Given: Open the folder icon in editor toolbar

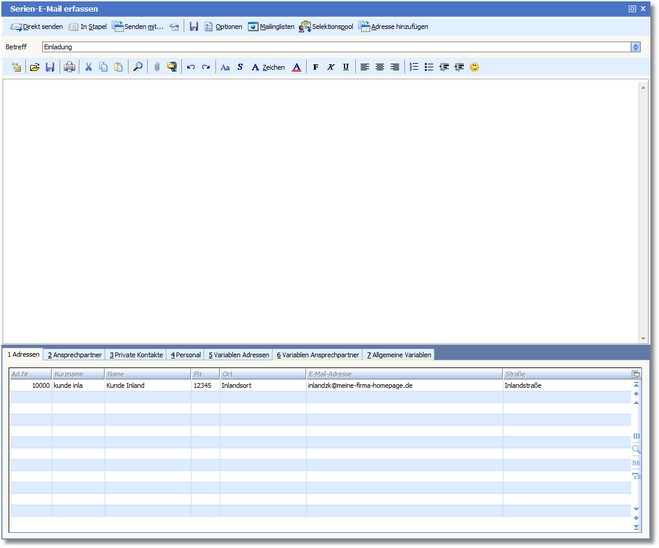Looking at the screenshot, I should pyautogui.click(x=34, y=67).
